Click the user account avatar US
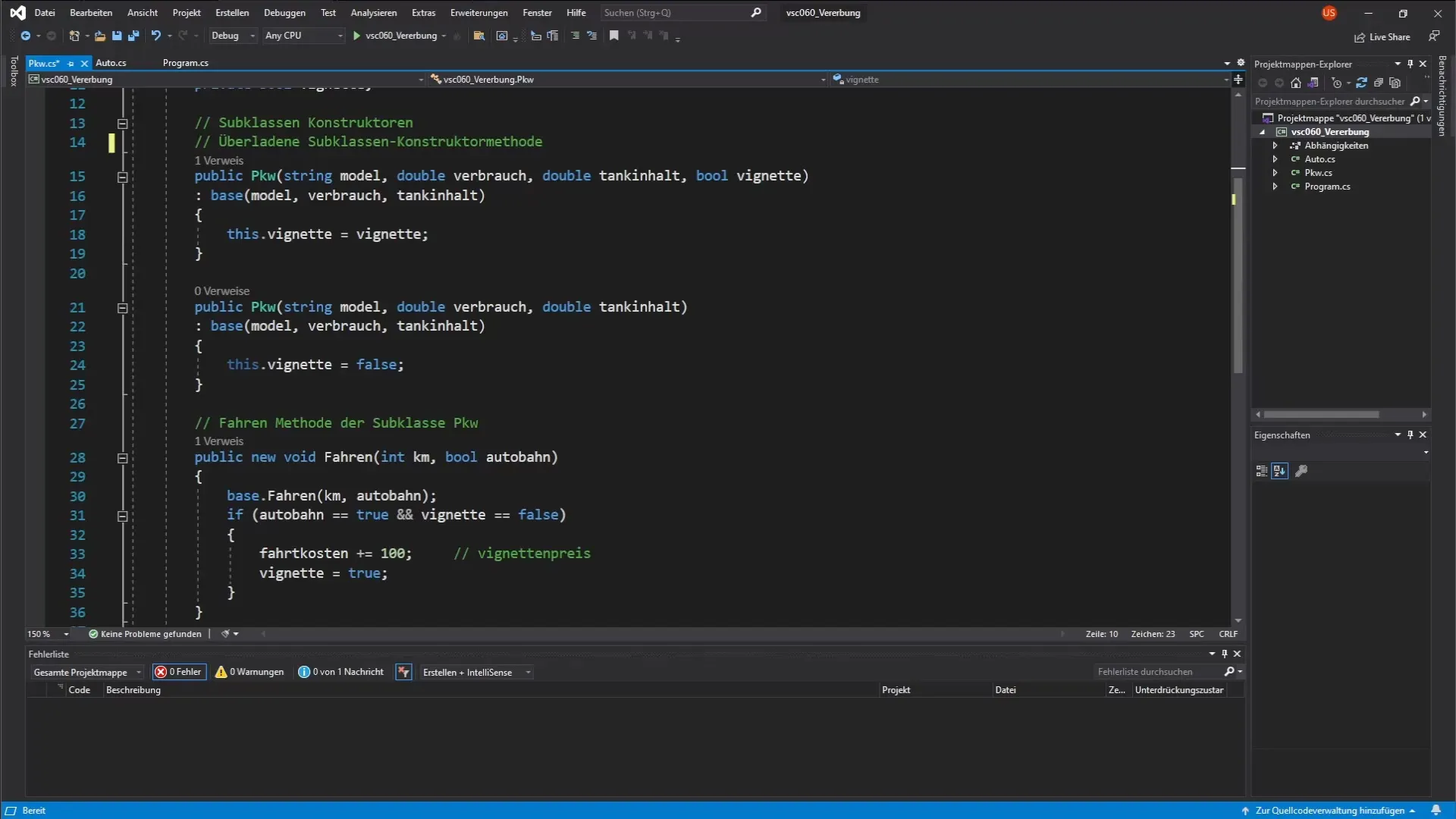 coord(1329,13)
